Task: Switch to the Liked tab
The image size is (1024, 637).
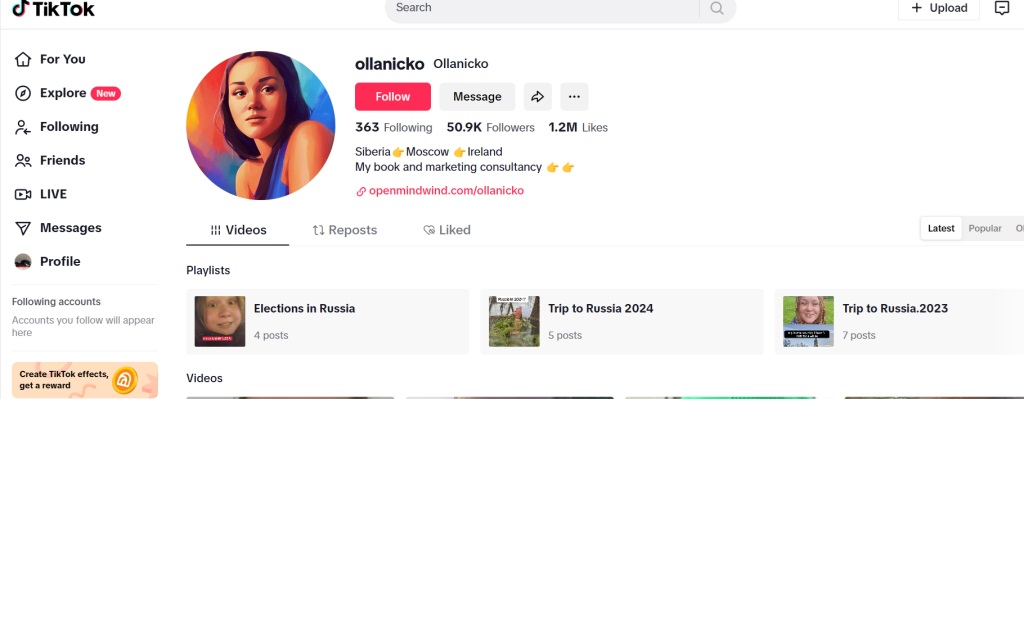Action: pyautogui.click(x=447, y=230)
